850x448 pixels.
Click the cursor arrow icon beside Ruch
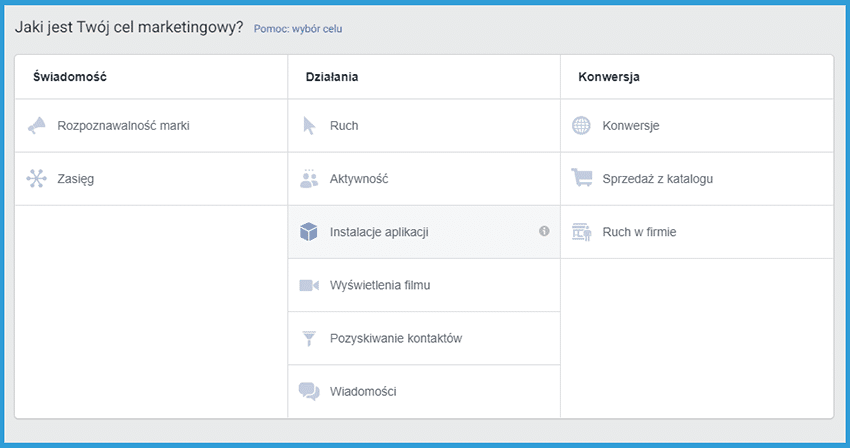309,125
